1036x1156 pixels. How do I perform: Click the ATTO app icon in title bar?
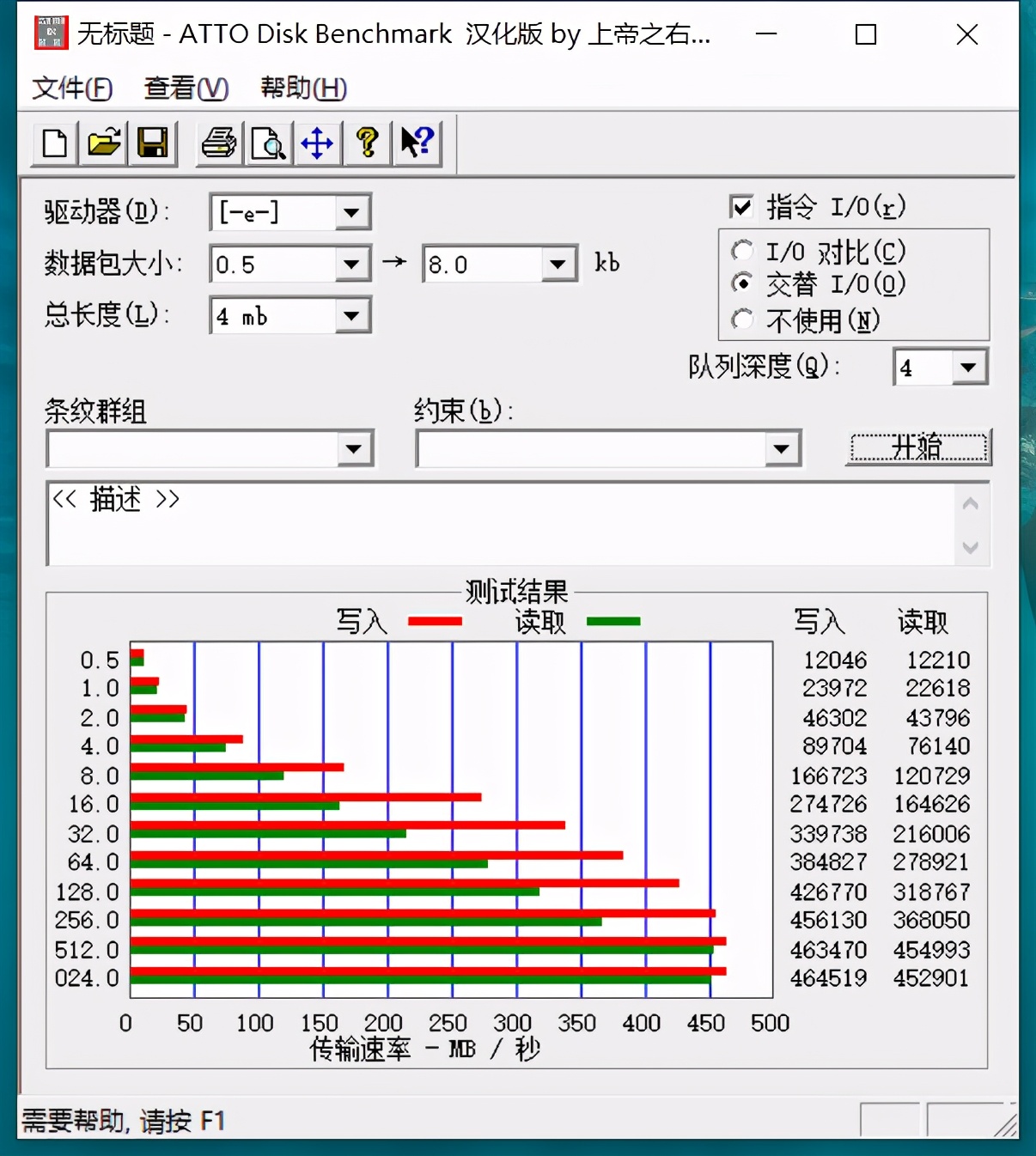[51, 33]
